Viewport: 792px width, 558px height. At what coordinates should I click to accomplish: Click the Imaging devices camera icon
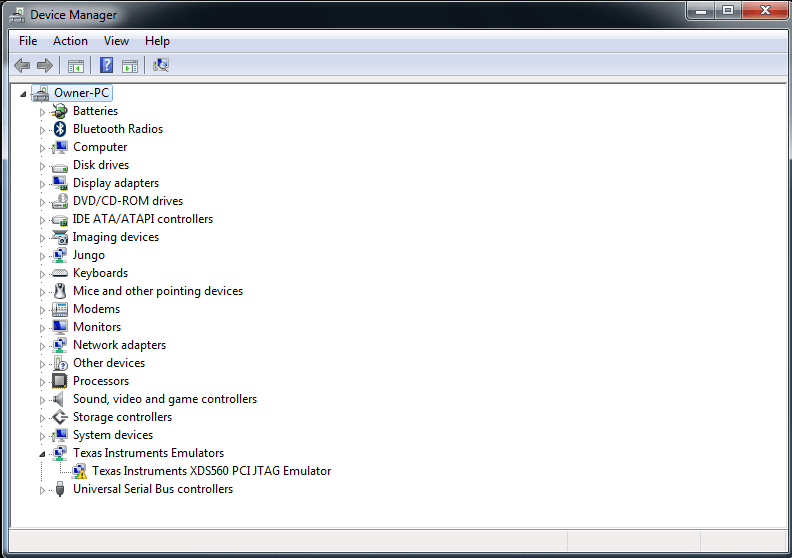coord(60,237)
